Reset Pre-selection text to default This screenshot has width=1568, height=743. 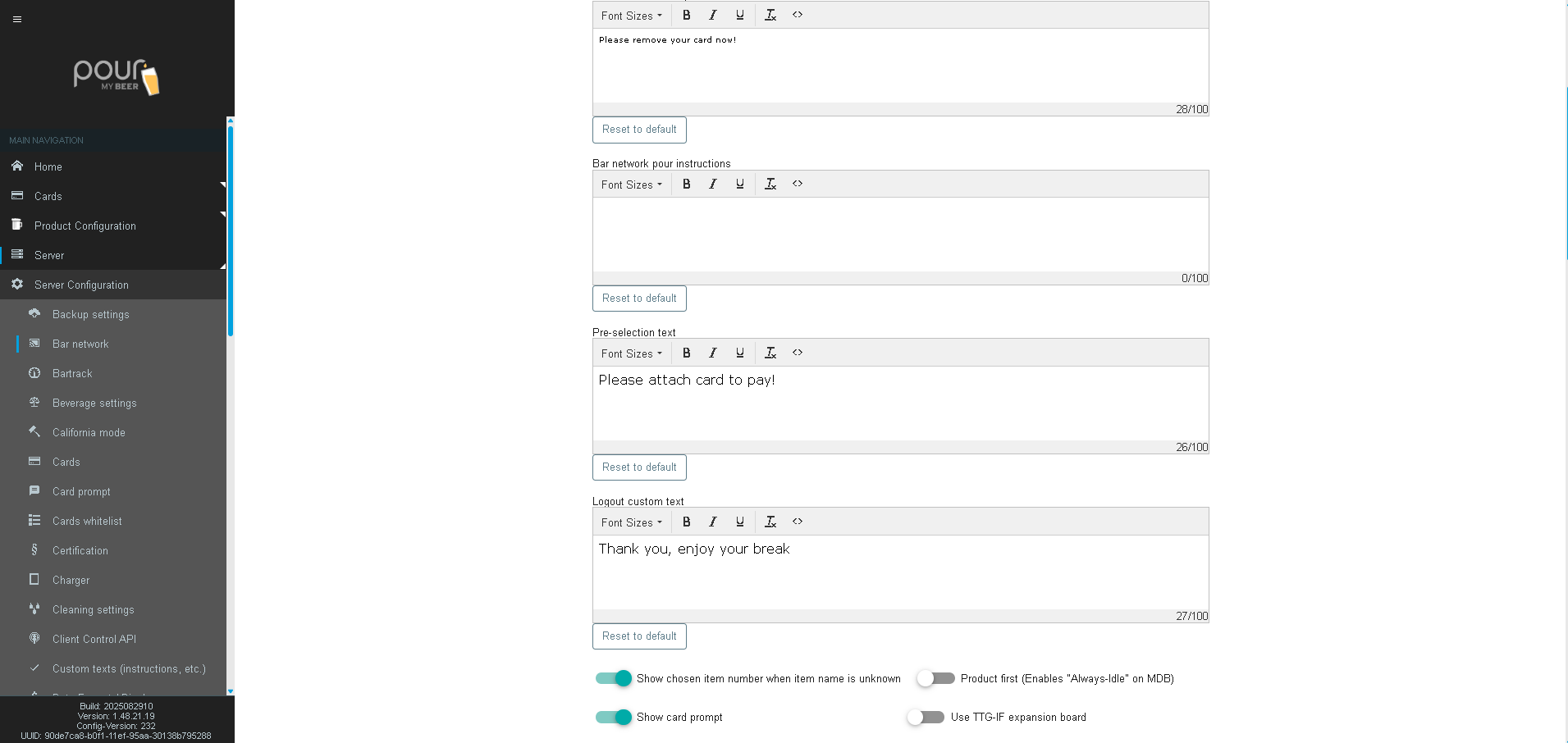[x=639, y=467]
